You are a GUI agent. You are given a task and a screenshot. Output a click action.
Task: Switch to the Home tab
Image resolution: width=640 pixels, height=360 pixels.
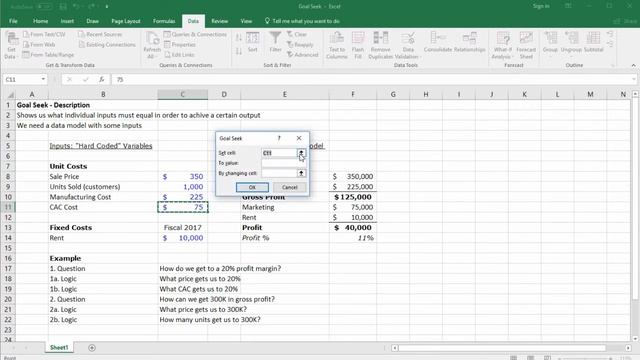click(x=40, y=21)
